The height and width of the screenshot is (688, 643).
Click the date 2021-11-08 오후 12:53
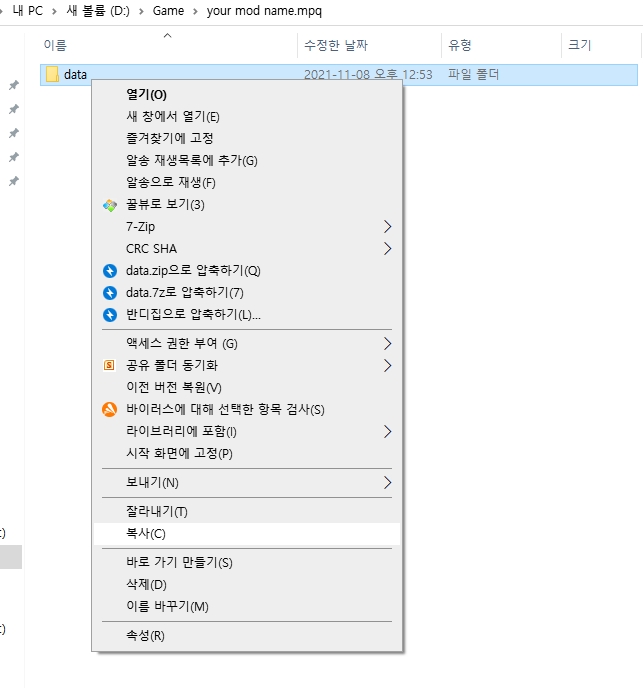[x=368, y=75]
